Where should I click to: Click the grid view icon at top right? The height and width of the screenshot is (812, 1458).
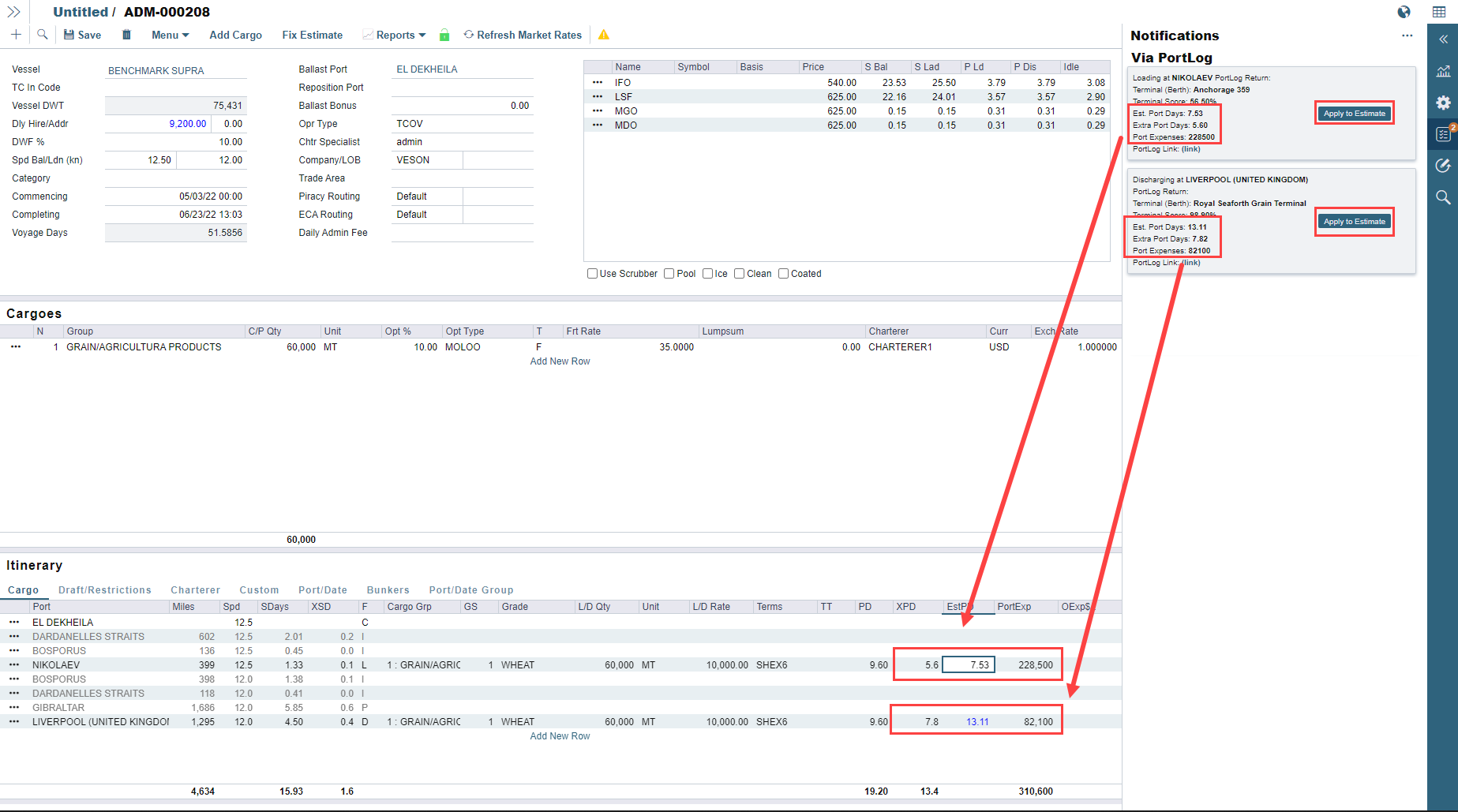click(x=1439, y=12)
